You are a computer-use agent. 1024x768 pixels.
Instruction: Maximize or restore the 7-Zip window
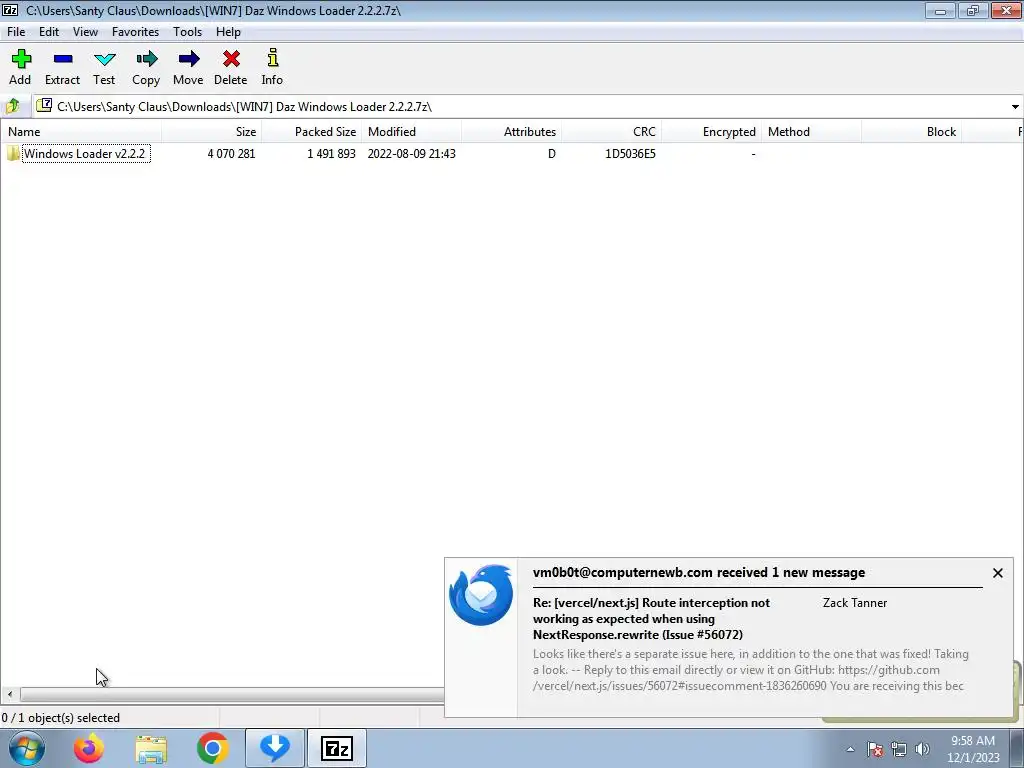point(972,10)
